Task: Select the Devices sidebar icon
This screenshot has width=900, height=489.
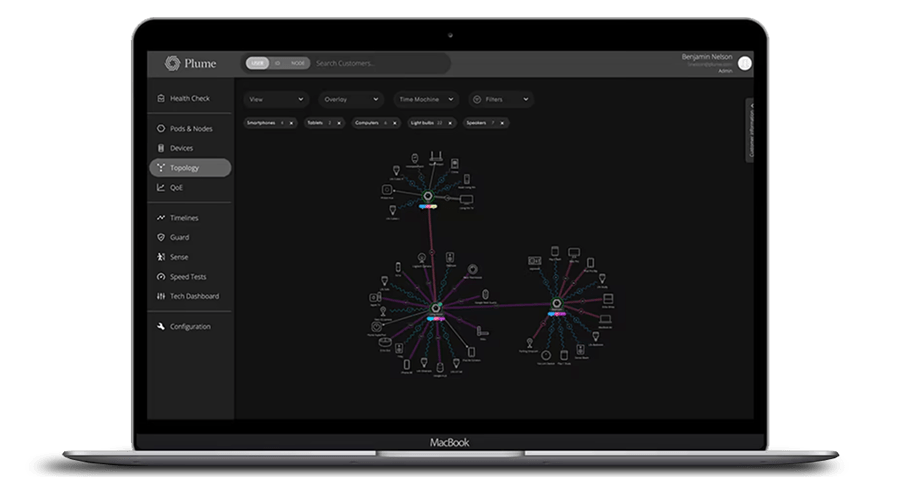Action: pos(161,148)
